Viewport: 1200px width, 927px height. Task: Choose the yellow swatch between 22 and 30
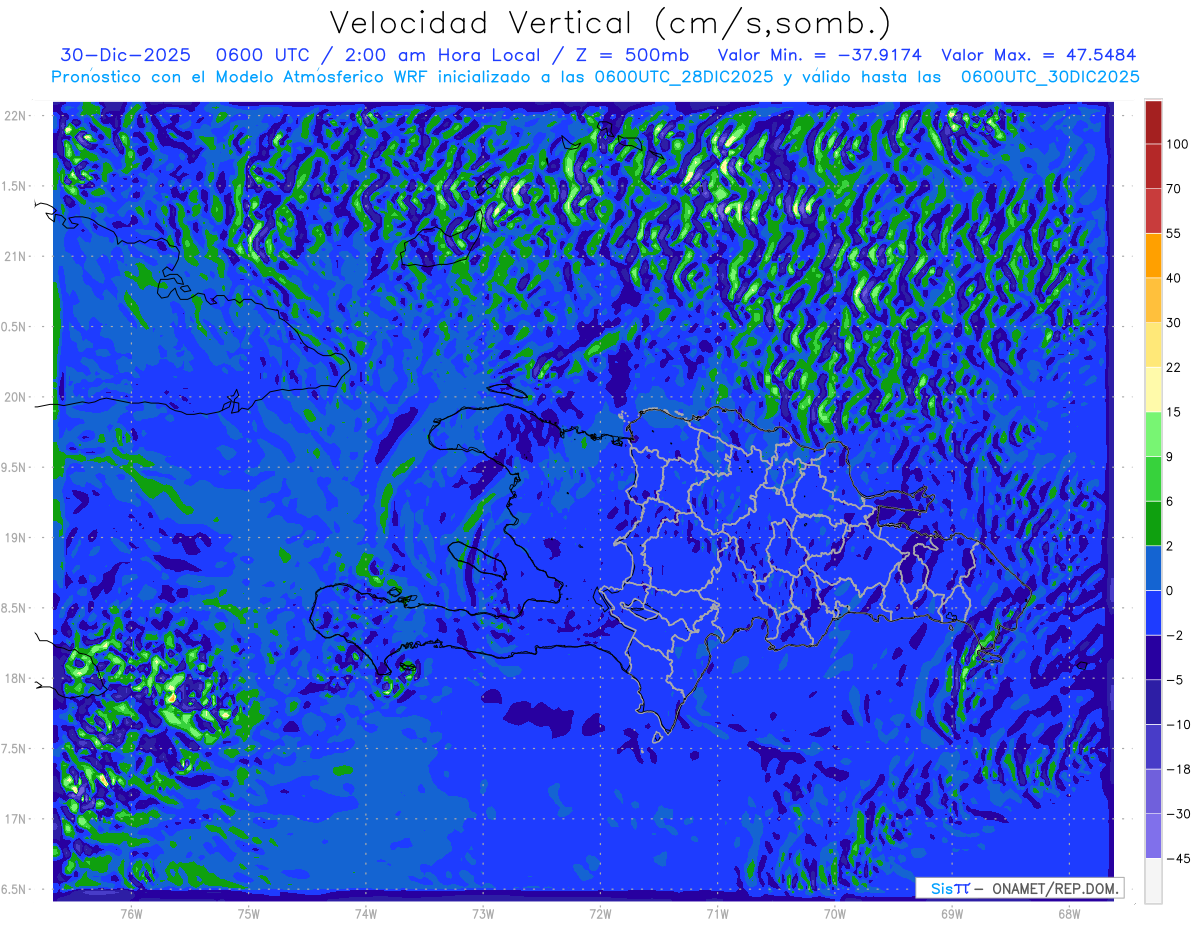click(x=1153, y=344)
